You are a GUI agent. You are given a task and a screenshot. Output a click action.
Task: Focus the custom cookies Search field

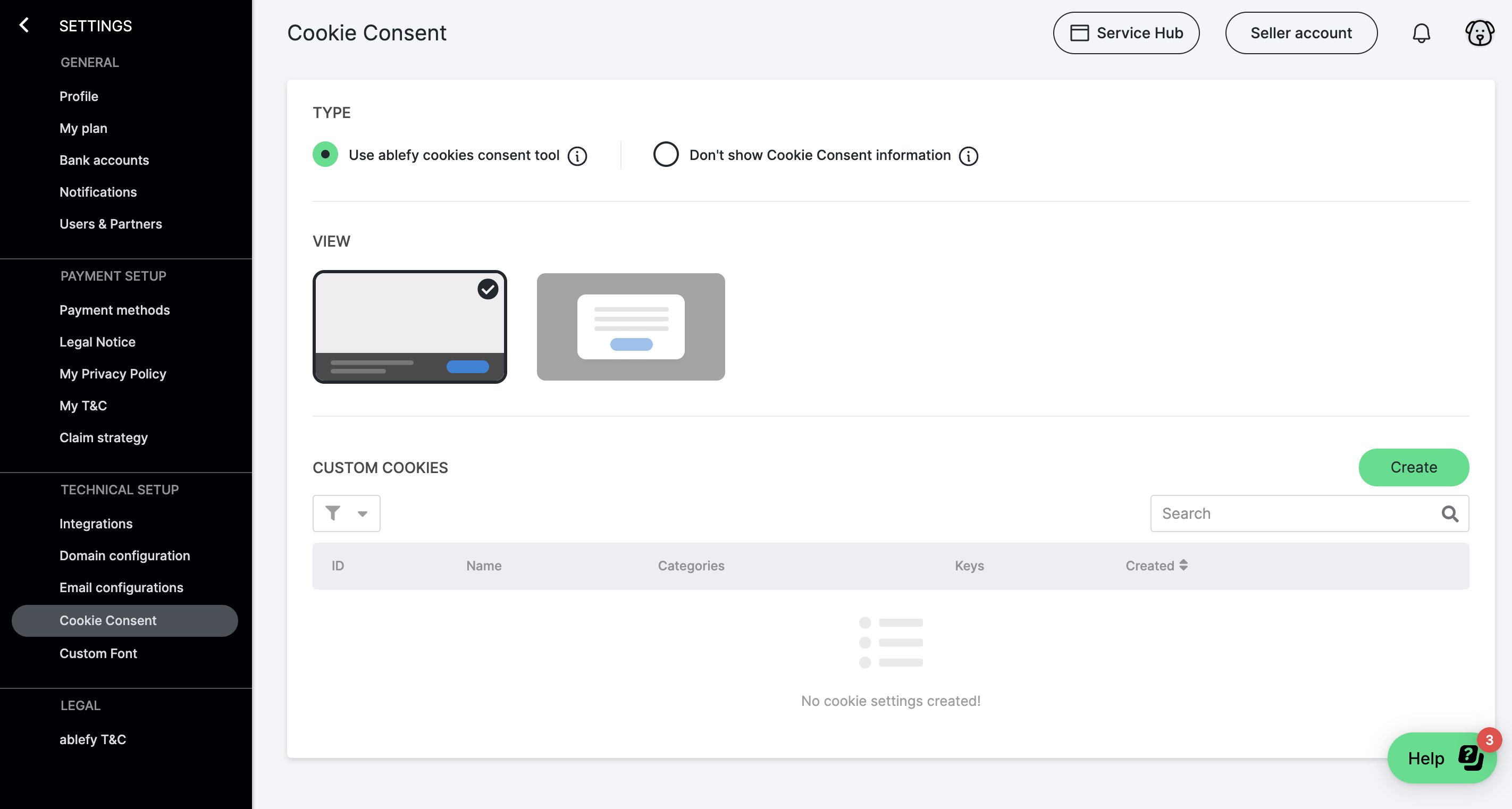(1309, 513)
